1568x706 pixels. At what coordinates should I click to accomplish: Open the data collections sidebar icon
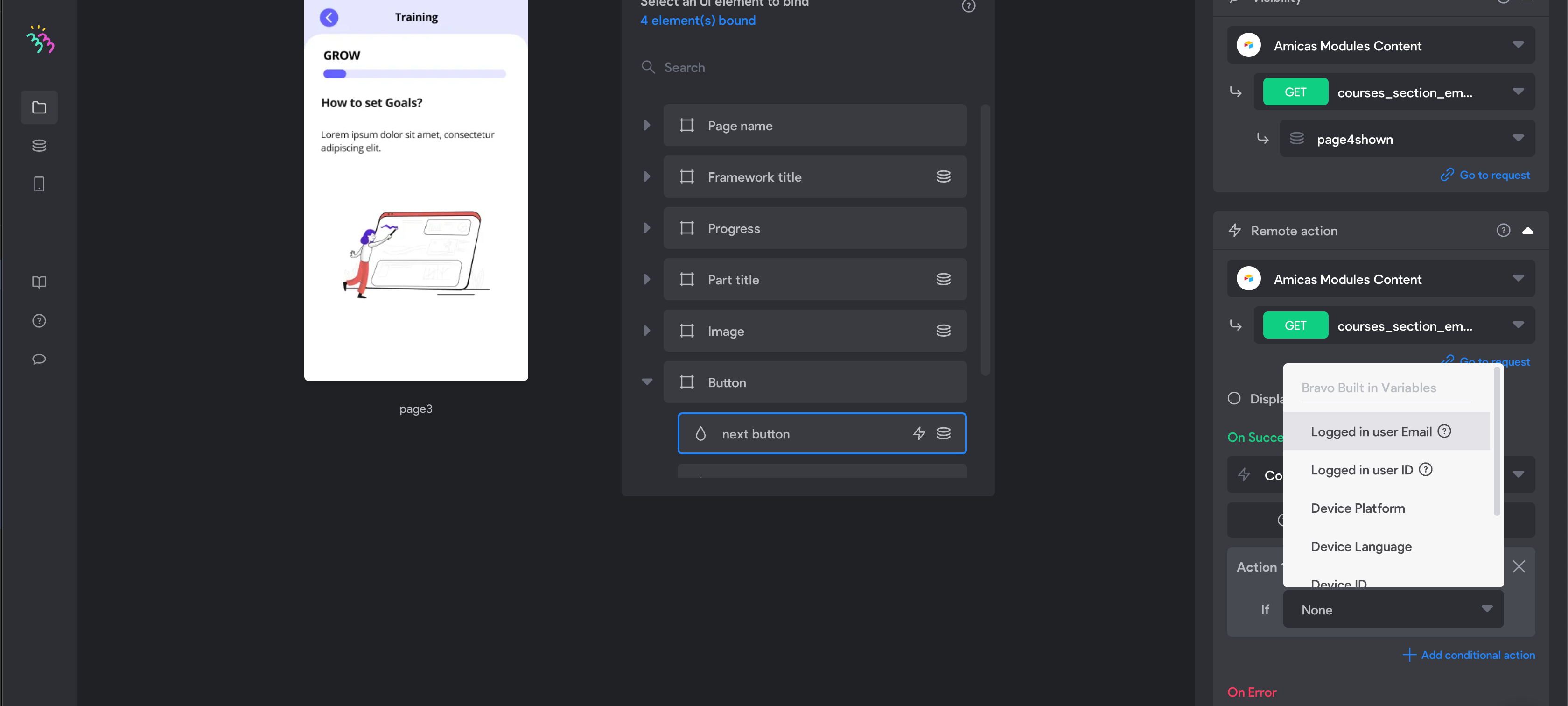(39, 146)
